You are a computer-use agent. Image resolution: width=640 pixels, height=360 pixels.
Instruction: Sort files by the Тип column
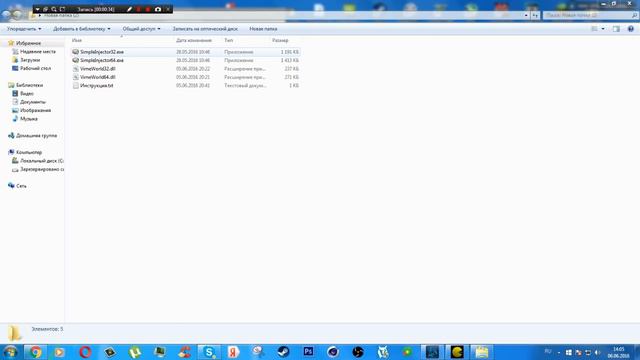point(229,40)
